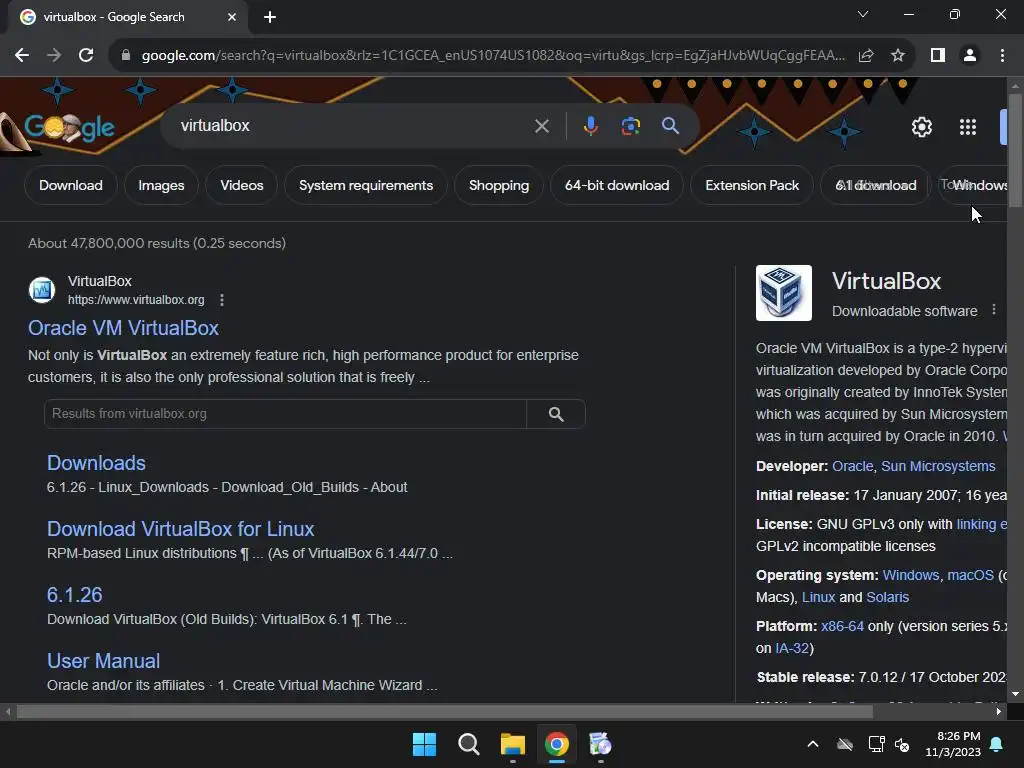This screenshot has width=1024, height=768.
Task: Switch to Shopping results
Action: click(499, 185)
